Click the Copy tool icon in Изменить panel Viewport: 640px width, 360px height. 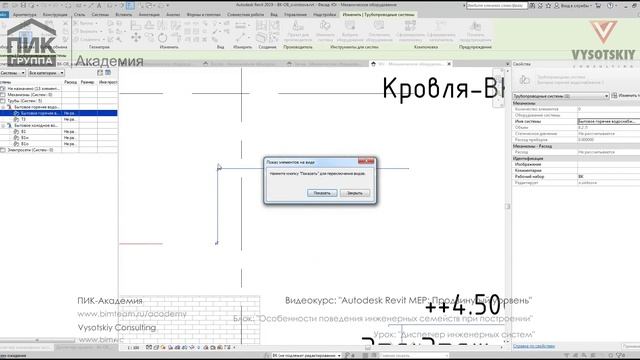[149, 38]
